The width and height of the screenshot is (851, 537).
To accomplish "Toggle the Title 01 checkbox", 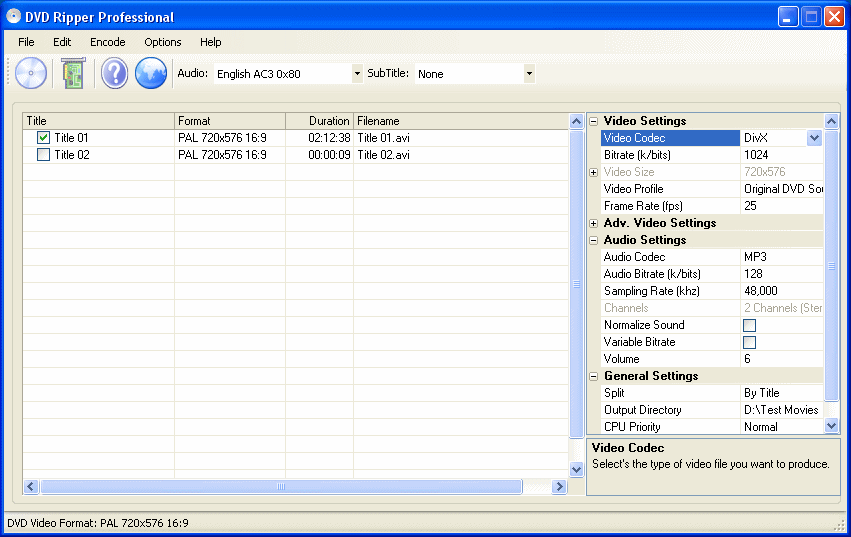I will (43, 138).
